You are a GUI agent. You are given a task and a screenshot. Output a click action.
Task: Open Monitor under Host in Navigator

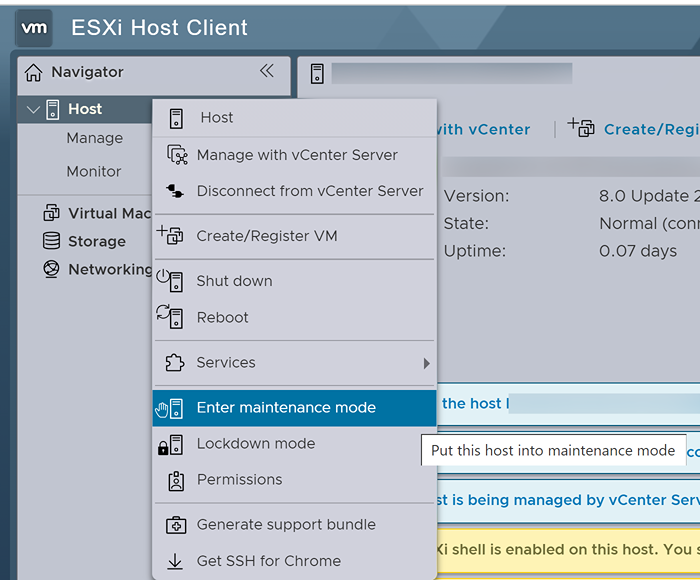point(94,171)
